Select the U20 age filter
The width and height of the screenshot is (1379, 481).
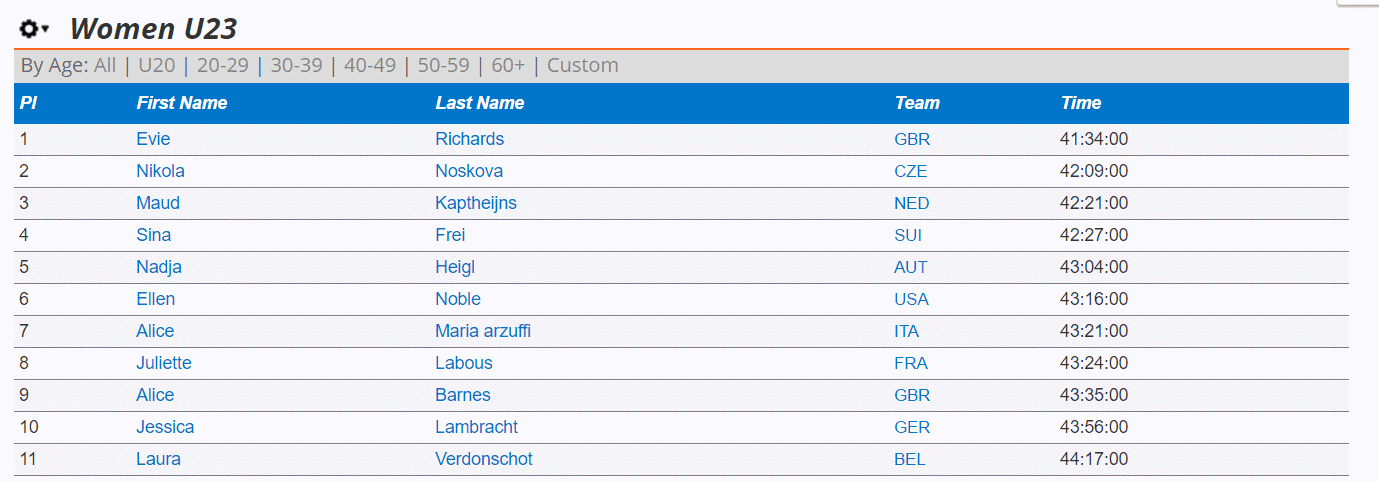coord(157,66)
